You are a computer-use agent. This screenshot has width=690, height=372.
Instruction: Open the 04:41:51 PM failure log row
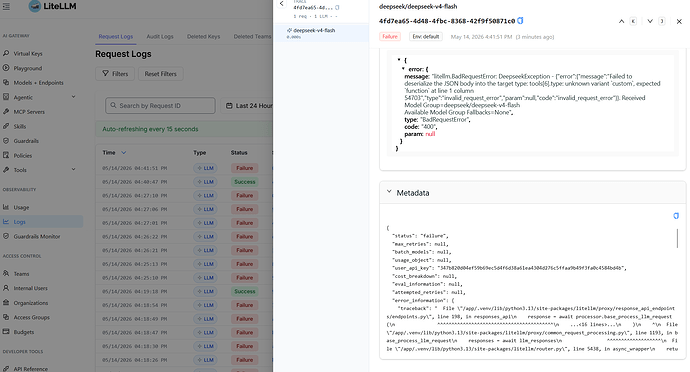pyautogui.click(x=184, y=168)
